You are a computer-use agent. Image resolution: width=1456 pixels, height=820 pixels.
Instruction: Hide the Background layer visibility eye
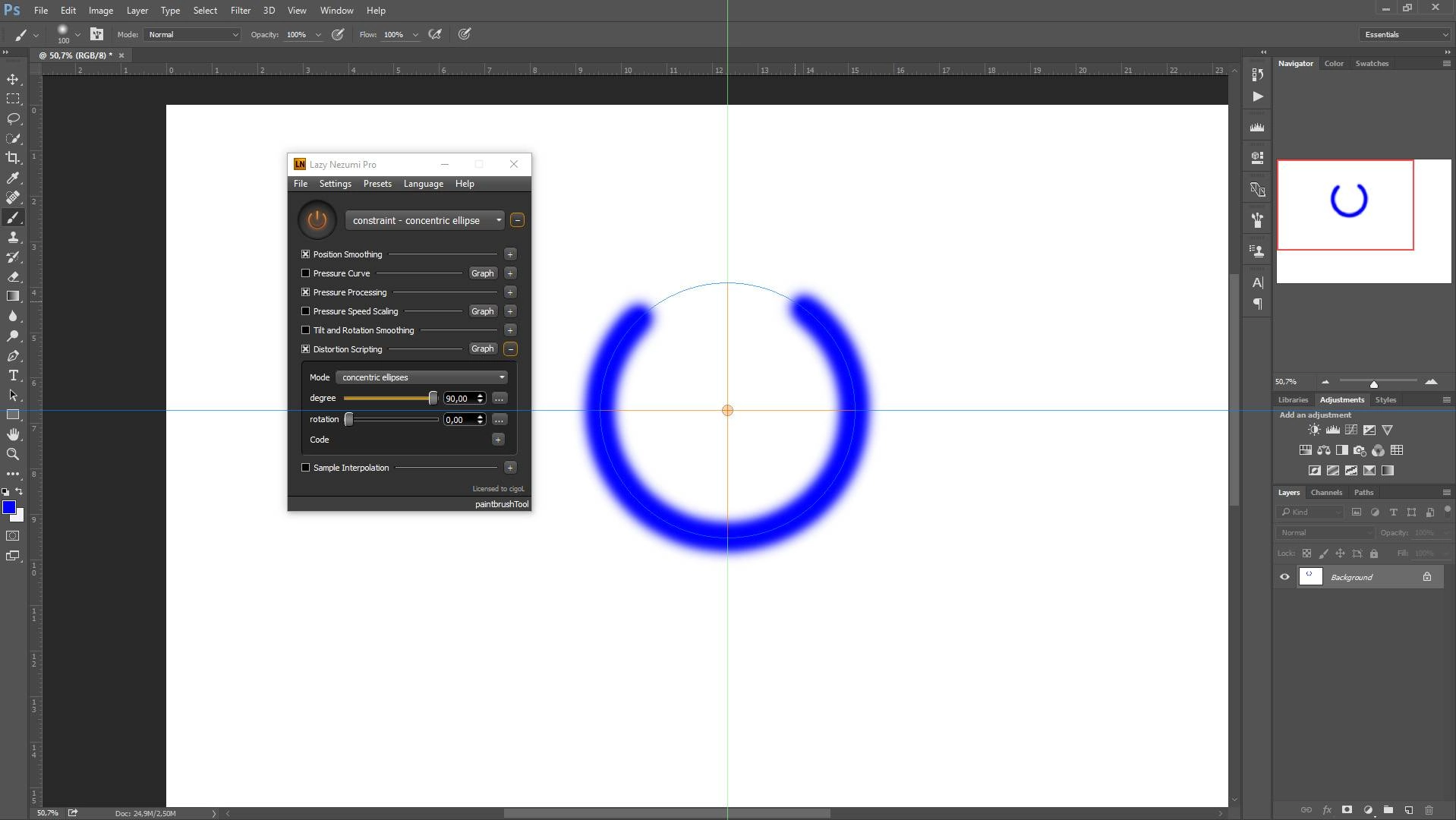tap(1284, 577)
